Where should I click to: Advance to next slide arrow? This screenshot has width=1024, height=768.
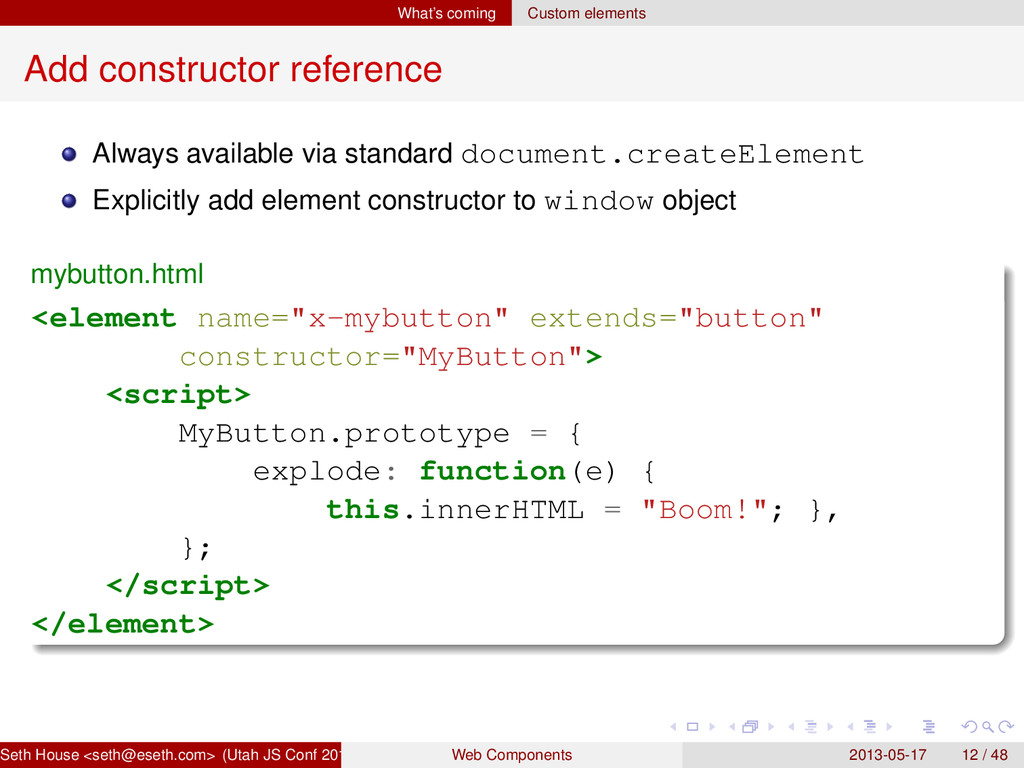pyautogui.click(x=712, y=727)
